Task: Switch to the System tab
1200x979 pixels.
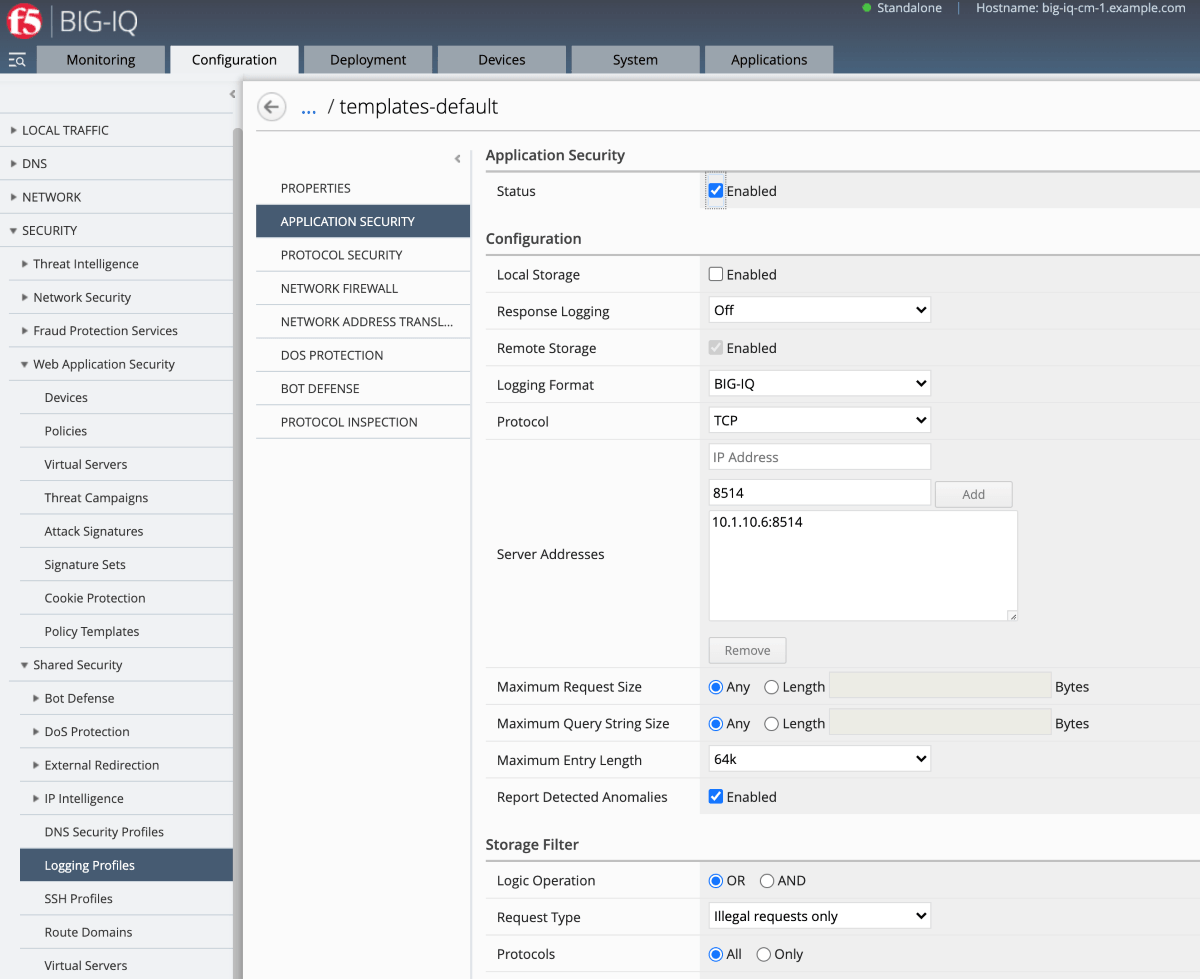Action: pos(635,60)
